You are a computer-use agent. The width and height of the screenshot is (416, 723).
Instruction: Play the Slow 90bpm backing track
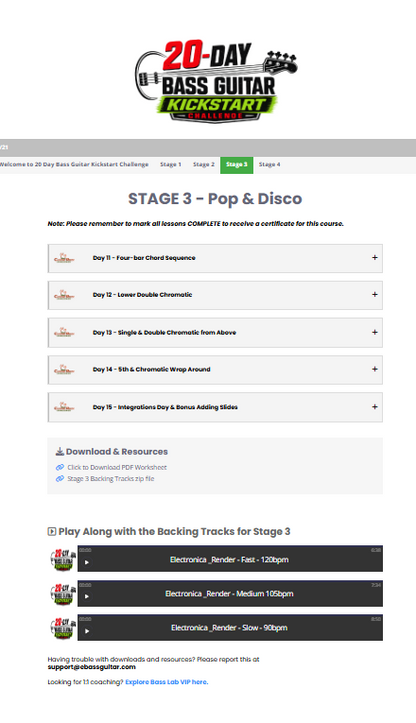click(87, 631)
